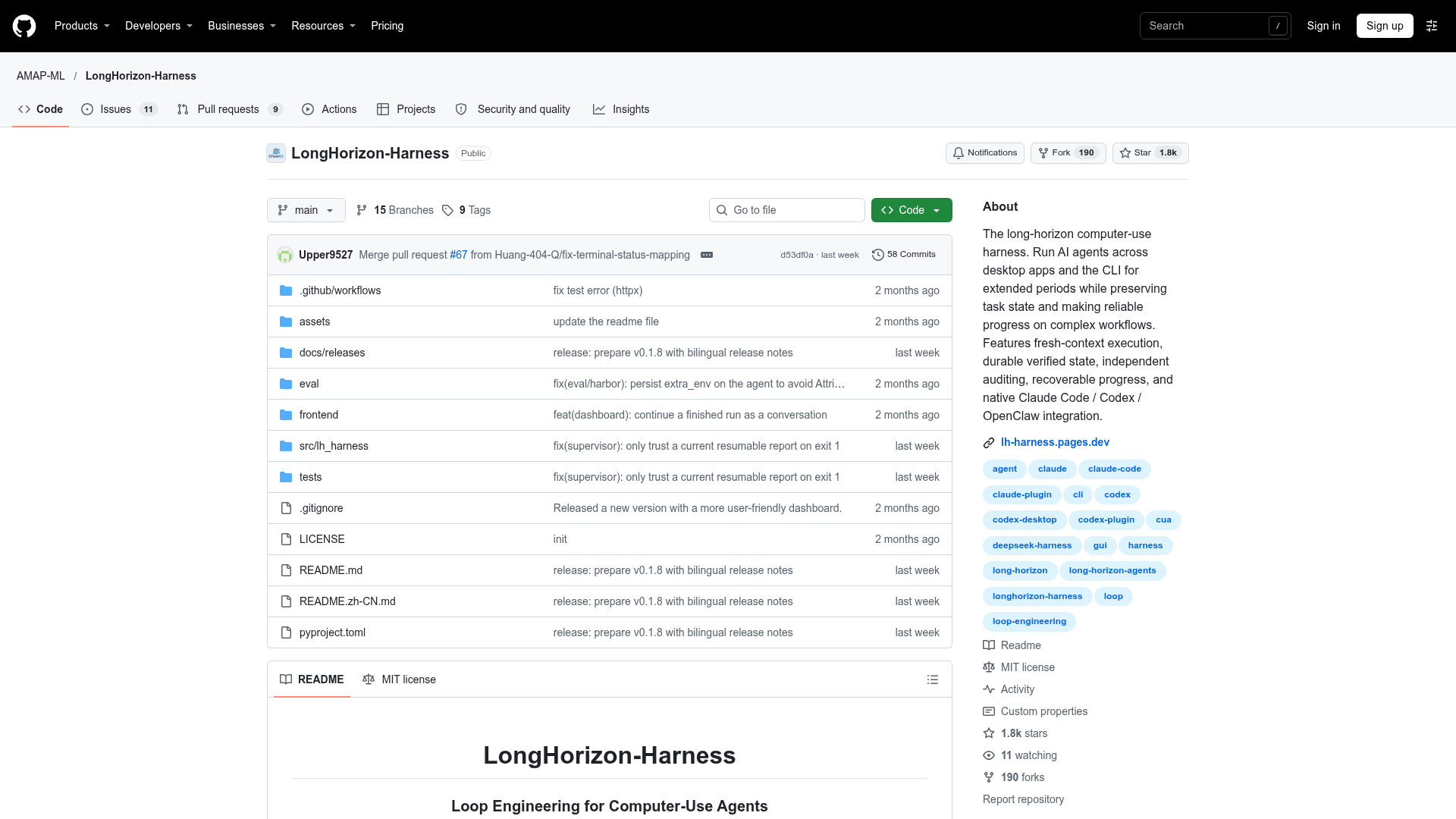1456x819 pixels.
Task: Click the Notifications button
Action: tap(985, 153)
